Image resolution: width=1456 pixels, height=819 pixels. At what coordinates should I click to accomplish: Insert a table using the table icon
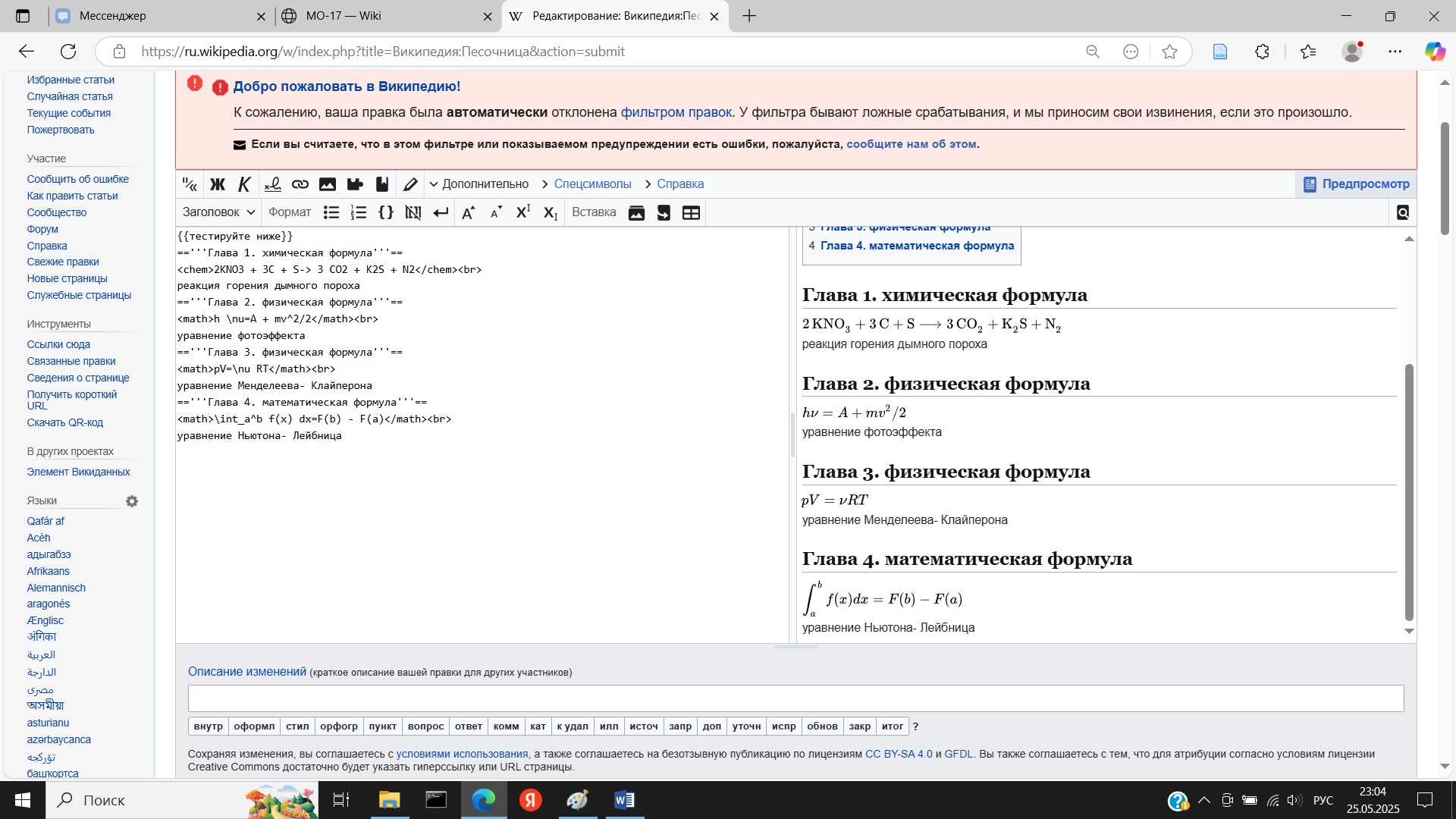click(691, 213)
